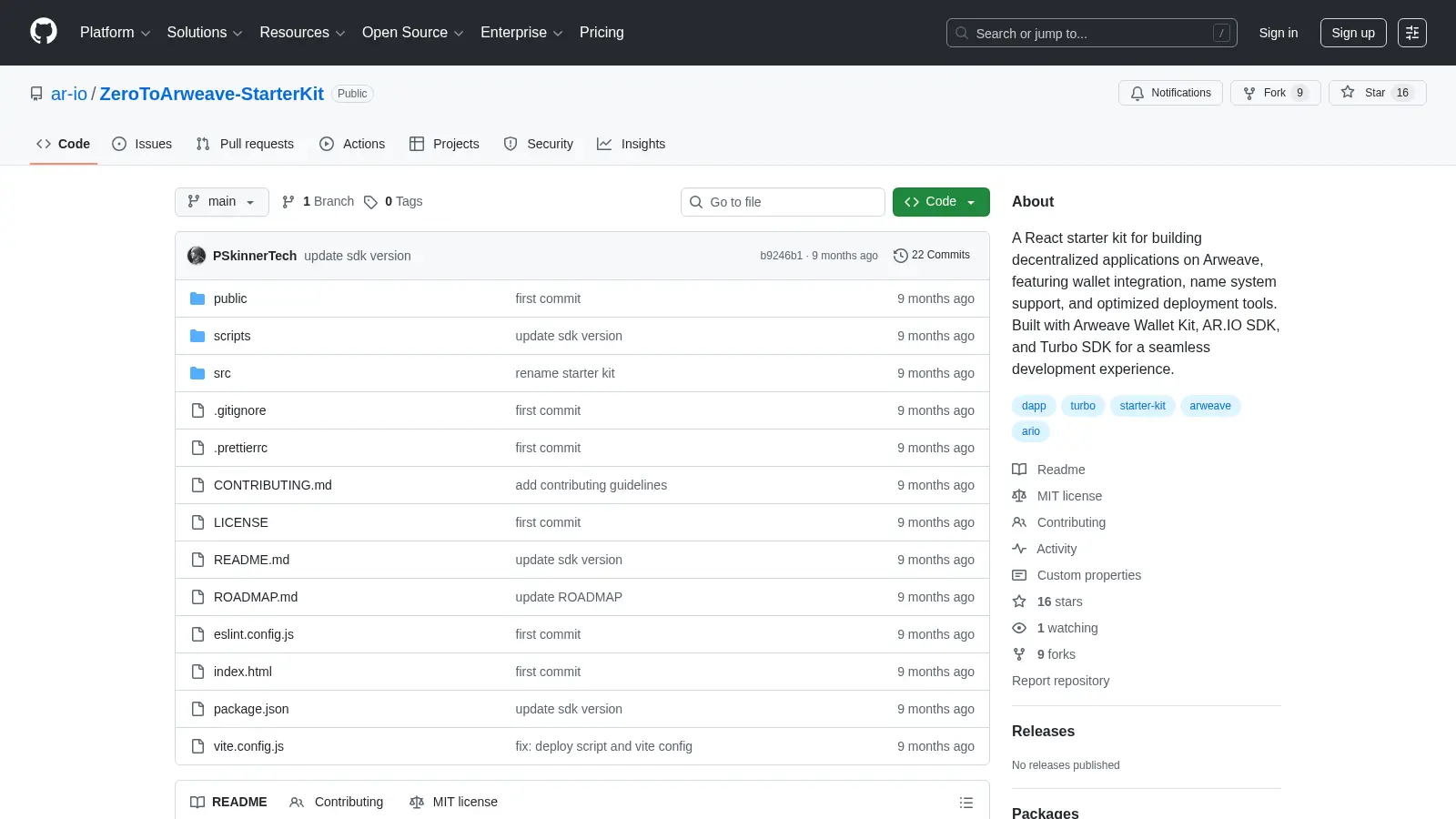1456x819 pixels.
Task: Select the ario topic tag
Action: 1031,431
